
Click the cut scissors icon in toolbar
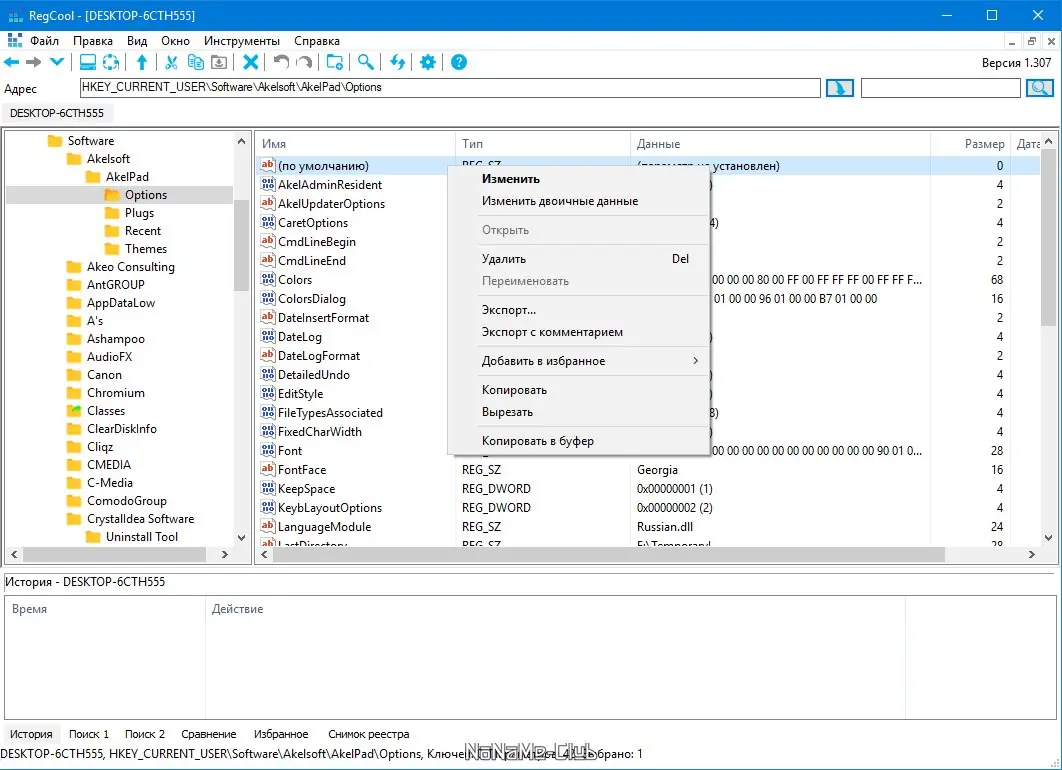point(171,63)
